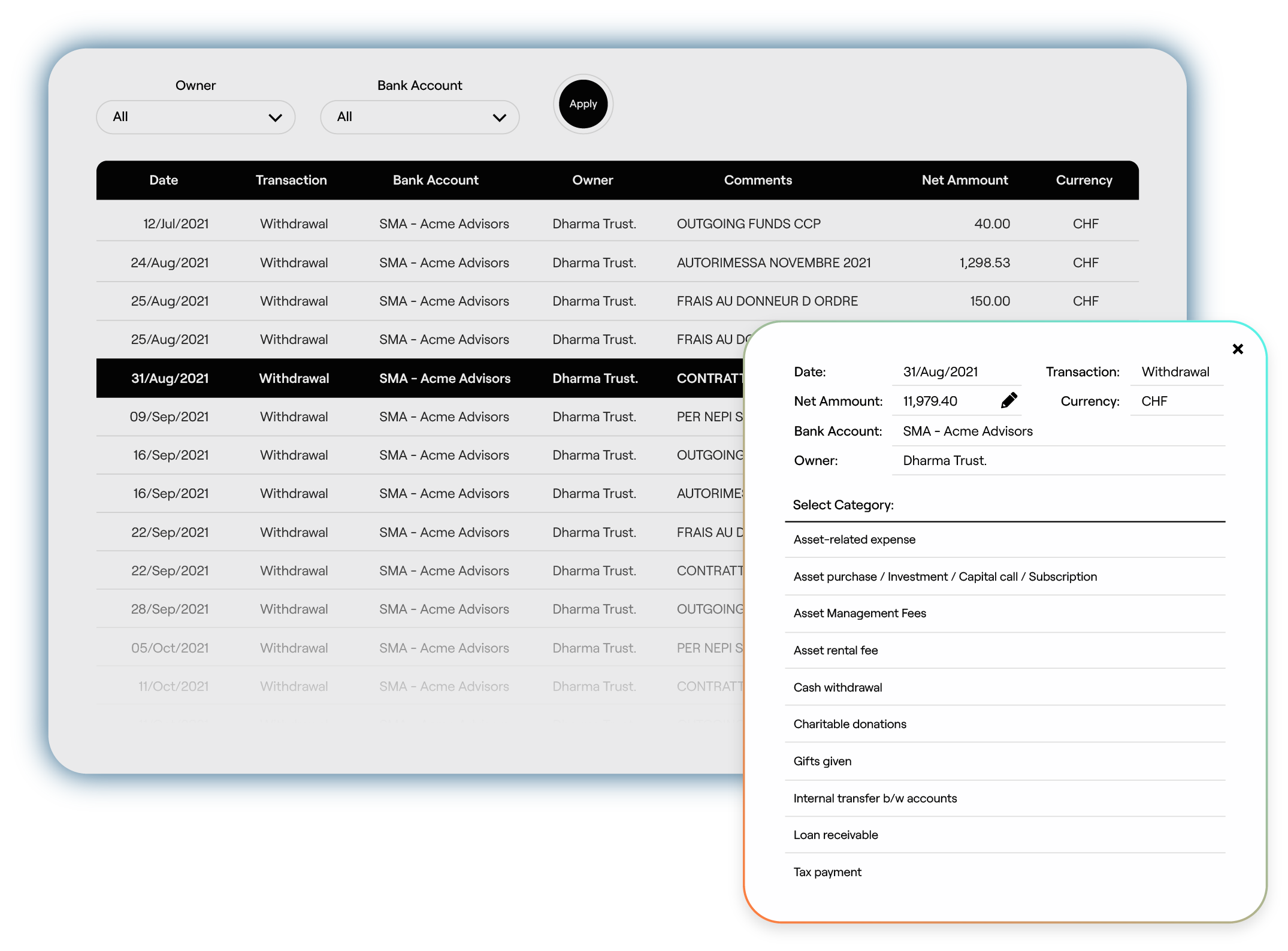Expand the Bank Account filter dropdown
1288x951 pixels.
click(x=419, y=117)
